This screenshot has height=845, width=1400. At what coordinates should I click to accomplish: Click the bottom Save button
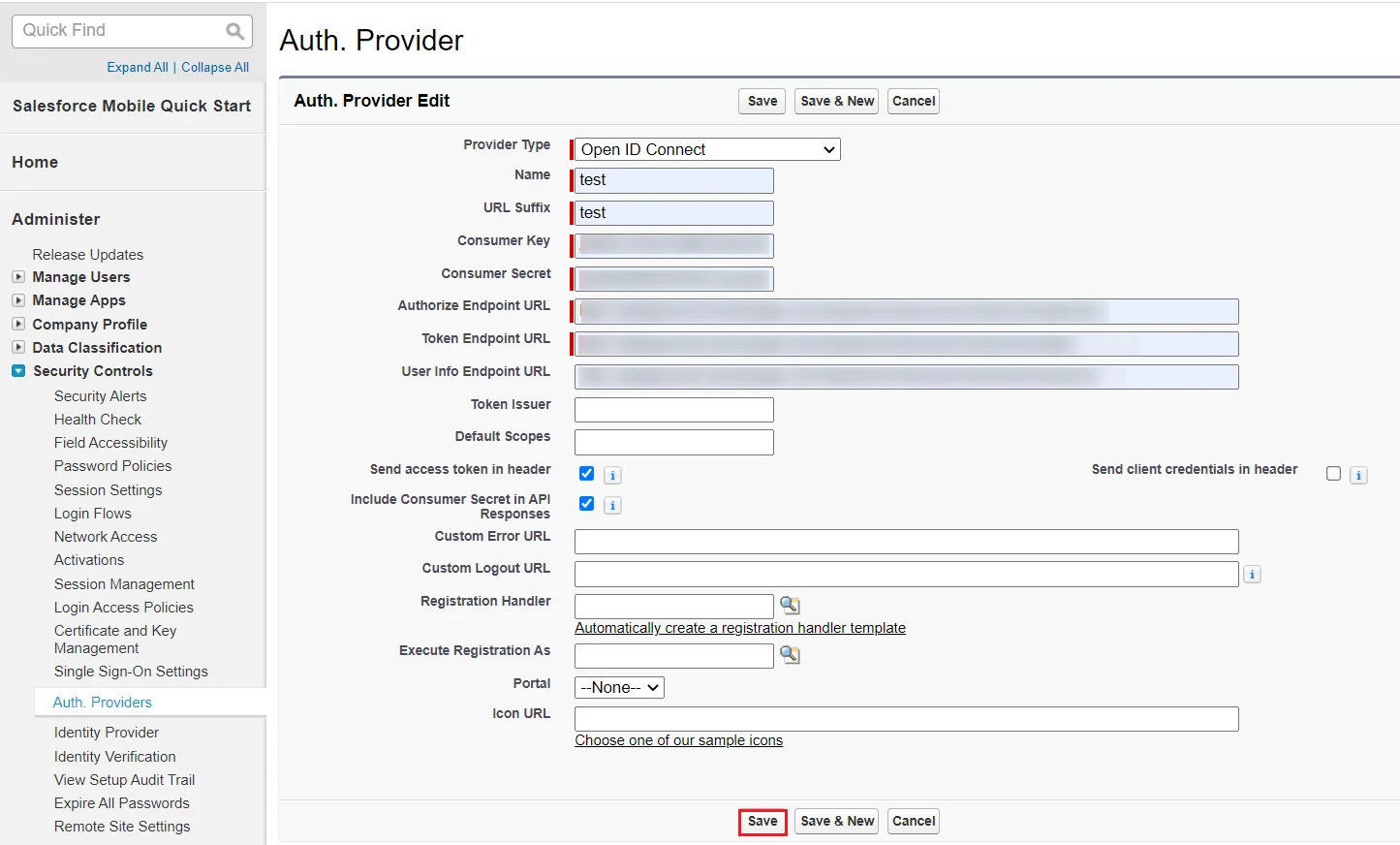click(x=762, y=821)
